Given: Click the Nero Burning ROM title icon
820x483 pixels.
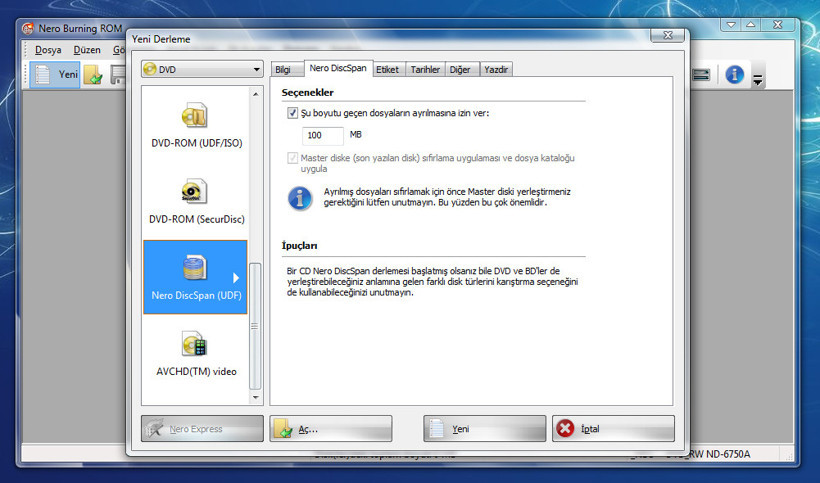Looking at the screenshot, I should (28, 28).
